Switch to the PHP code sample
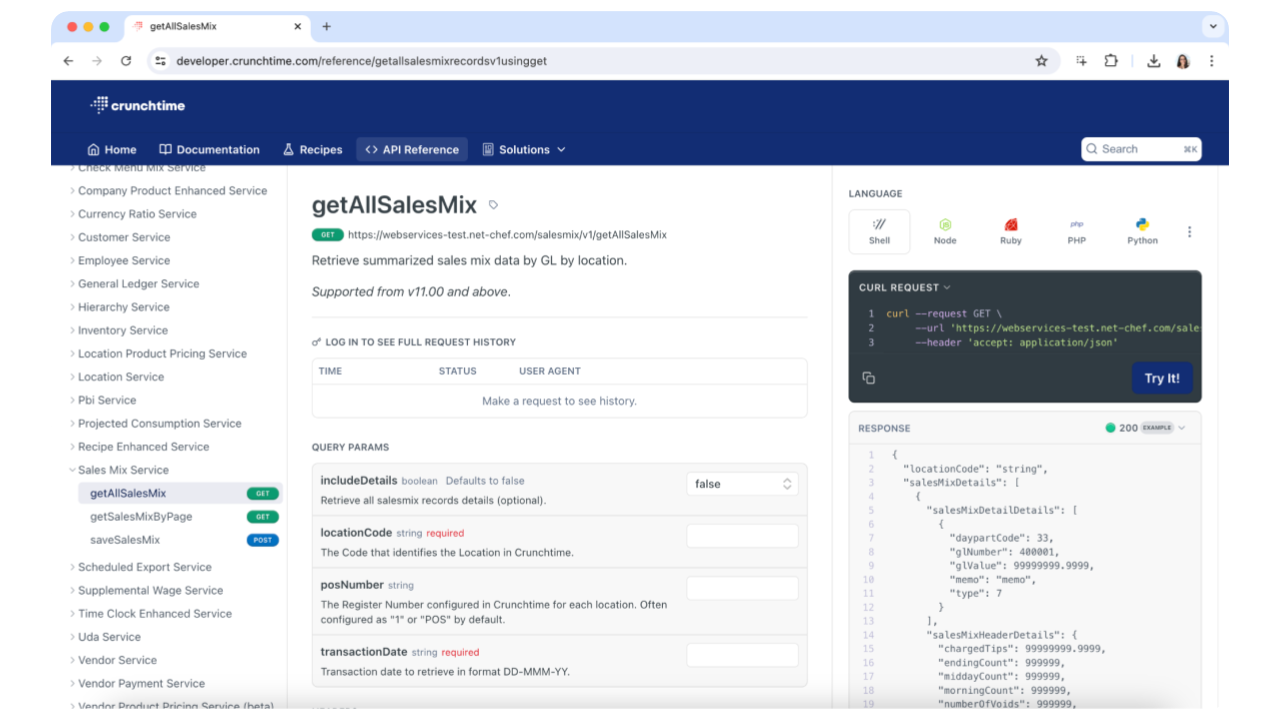The image size is (1280, 720). 1076,231
